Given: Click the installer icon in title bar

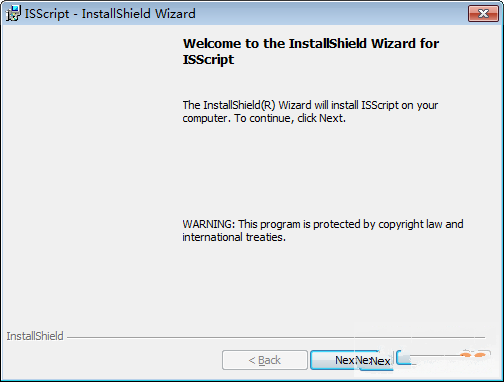Looking at the screenshot, I should click(x=13, y=13).
